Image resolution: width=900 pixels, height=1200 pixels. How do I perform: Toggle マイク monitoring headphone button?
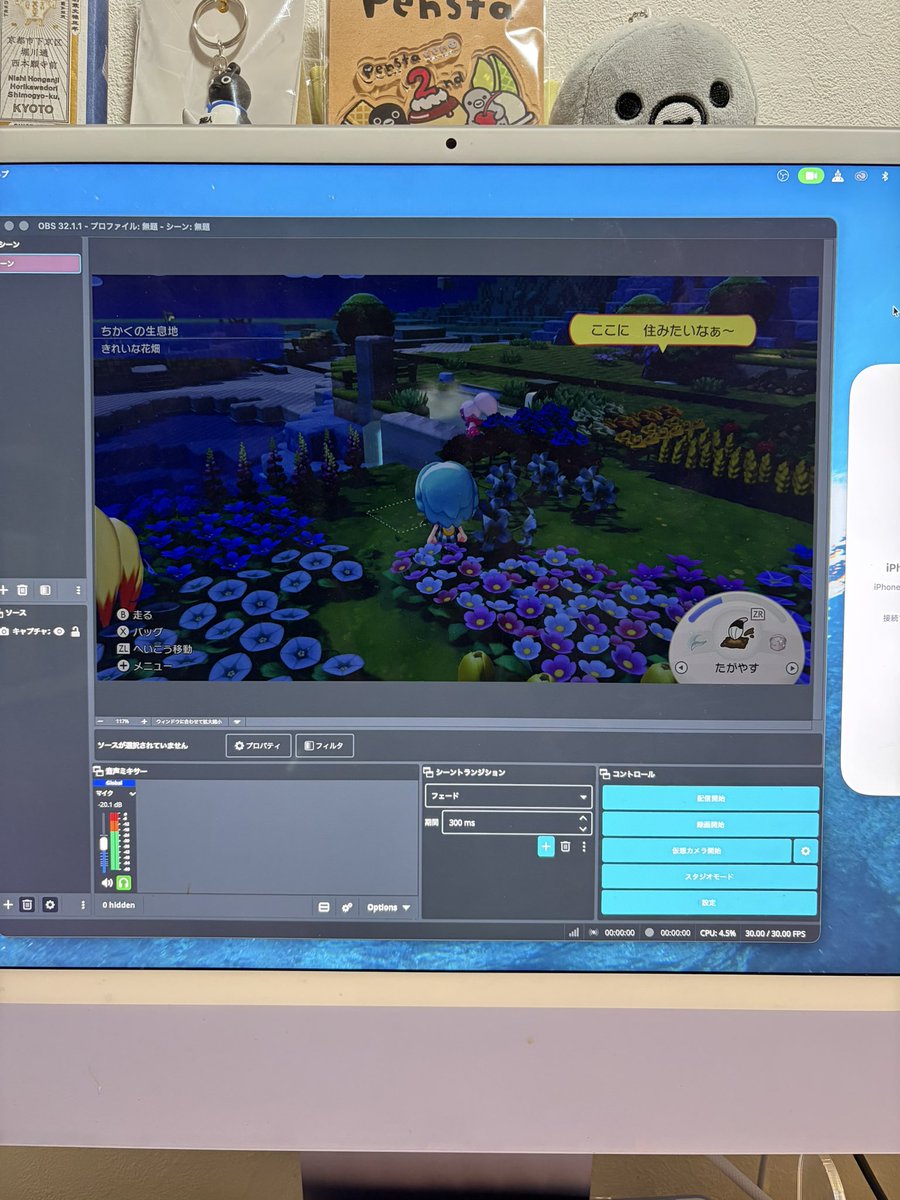[124, 882]
